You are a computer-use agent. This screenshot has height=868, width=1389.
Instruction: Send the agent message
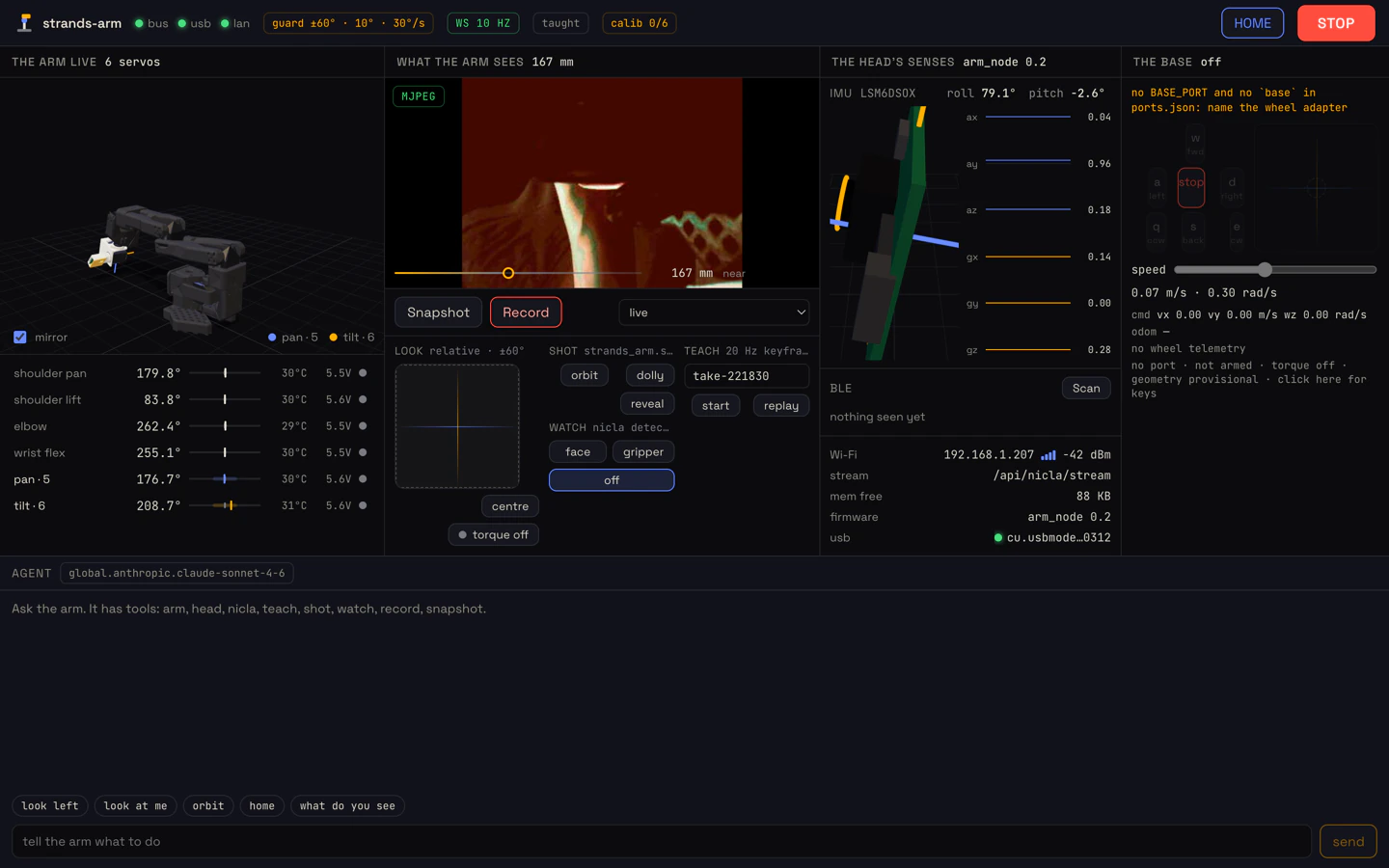click(1348, 842)
